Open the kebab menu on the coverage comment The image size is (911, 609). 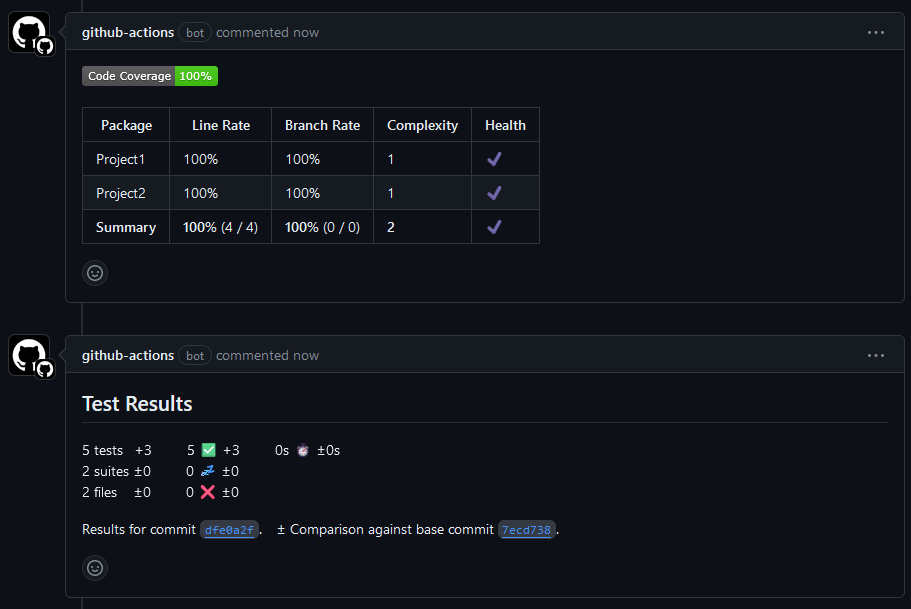[876, 32]
